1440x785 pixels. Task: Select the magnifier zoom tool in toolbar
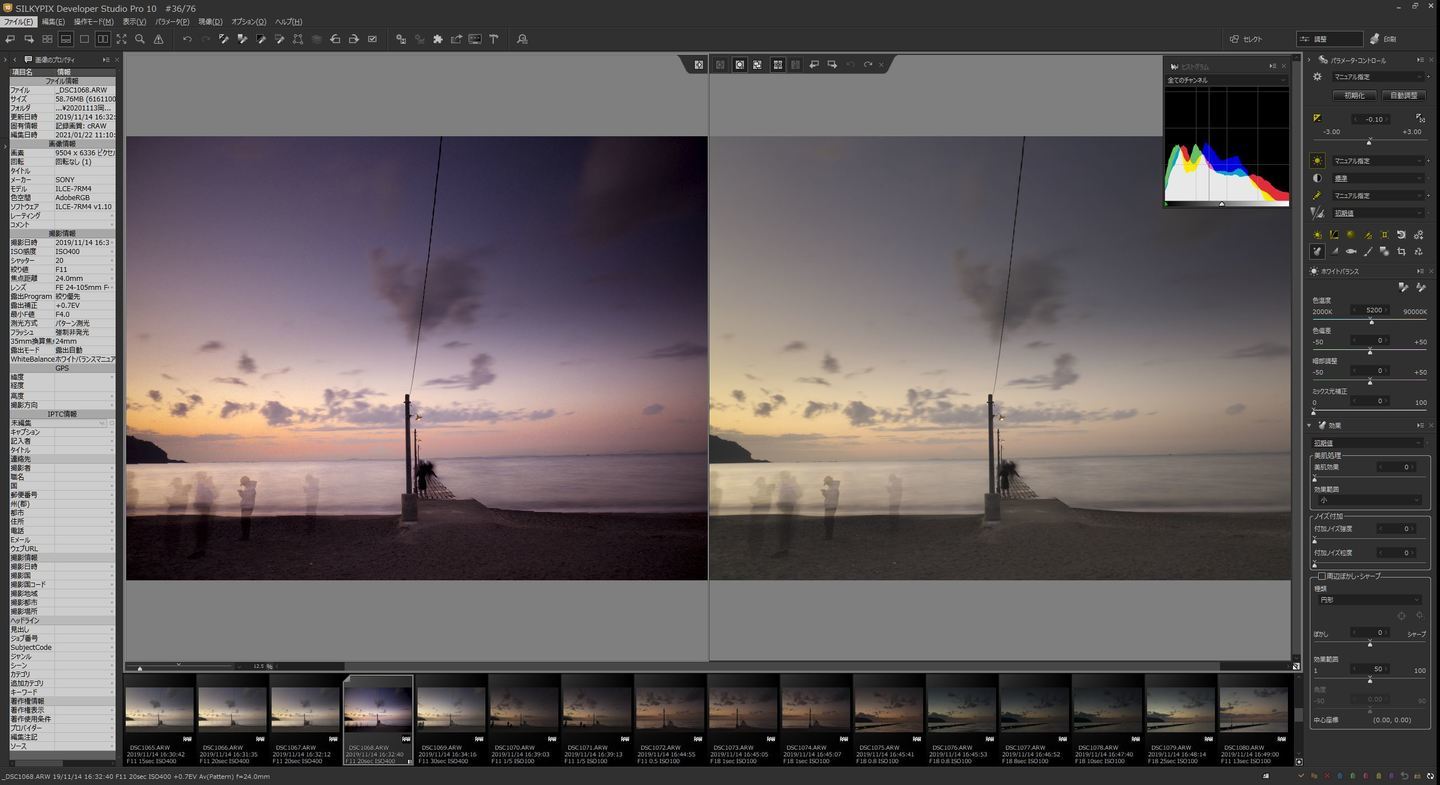pos(140,39)
